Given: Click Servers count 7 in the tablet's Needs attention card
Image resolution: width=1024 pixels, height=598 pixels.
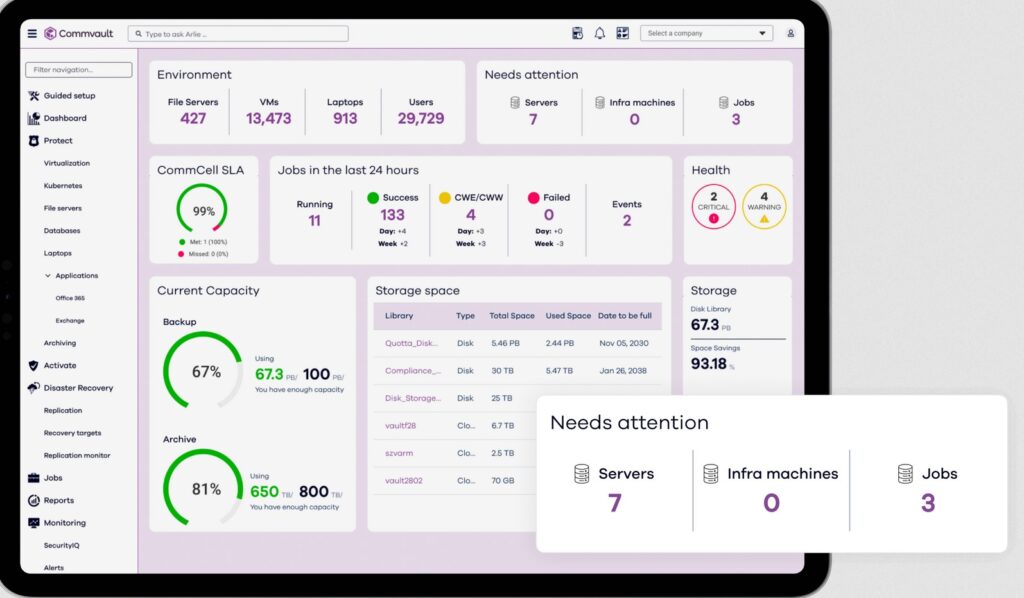Looking at the screenshot, I should coord(533,119).
